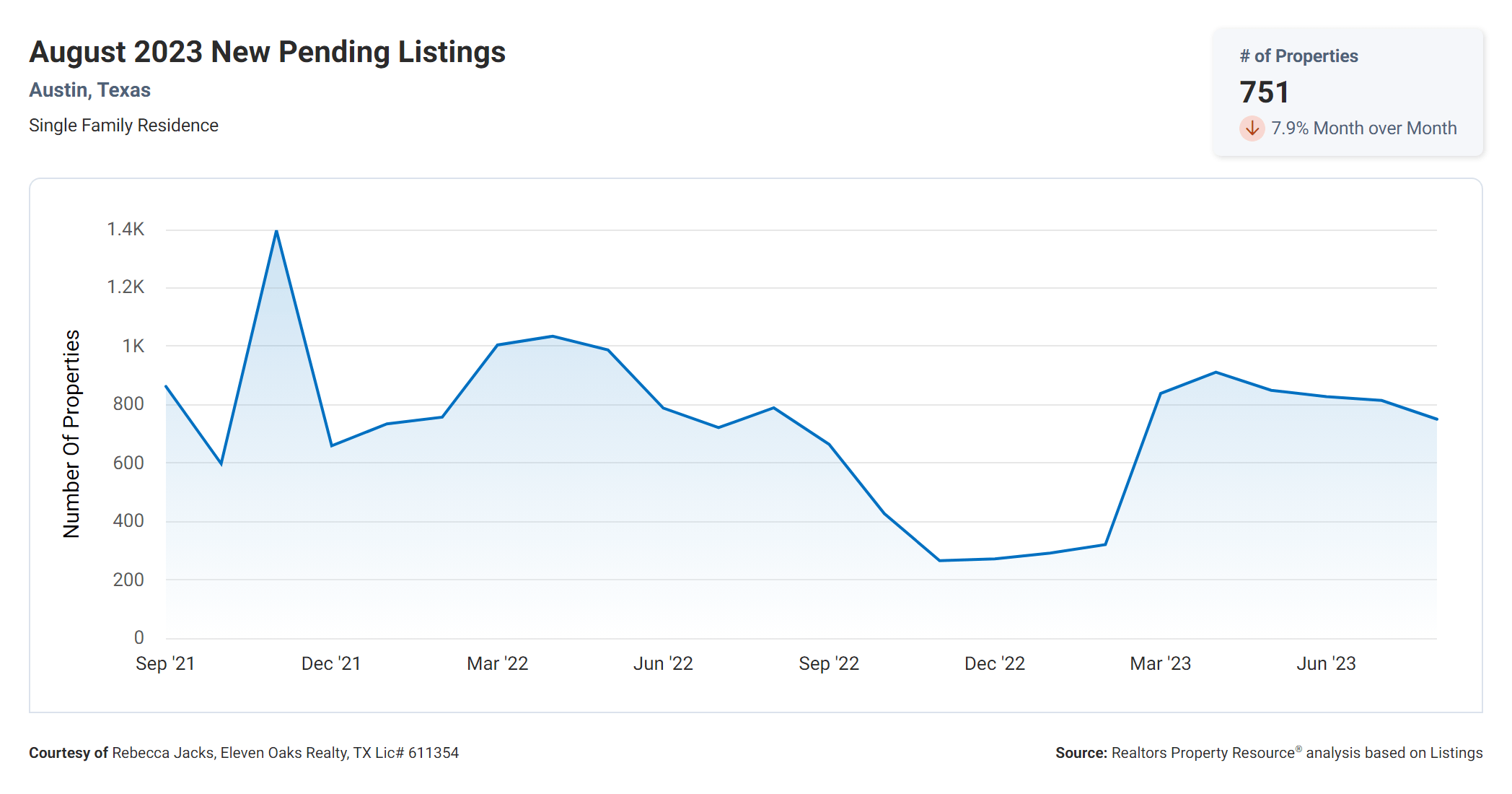This screenshot has width=1512, height=794.
Task: Click the red down-arrow month-over-month icon
Action: 1252,128
